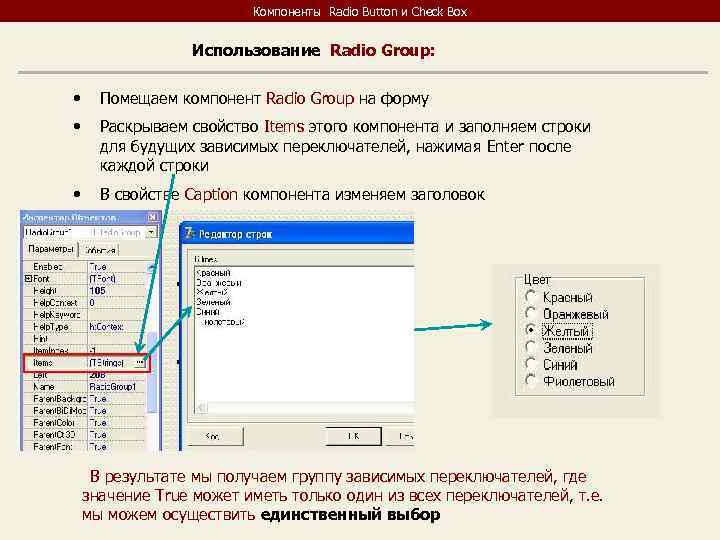Viewport: 720px width, 540px height.
Task: Click the Object Inspector vertical scrollbar thumb
Action: (152, 372)
